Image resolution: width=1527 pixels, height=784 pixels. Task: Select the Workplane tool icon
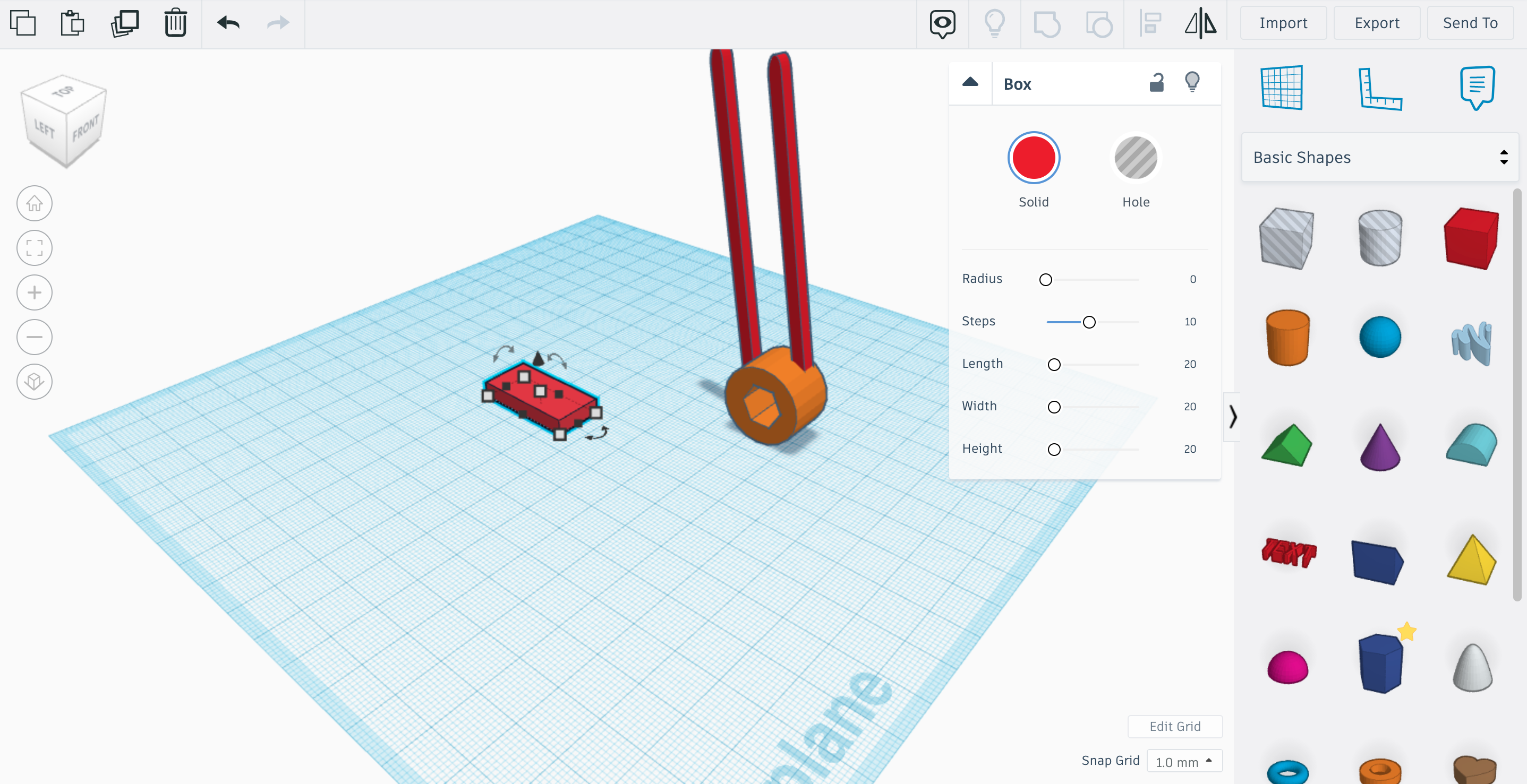click(1282, 88)
